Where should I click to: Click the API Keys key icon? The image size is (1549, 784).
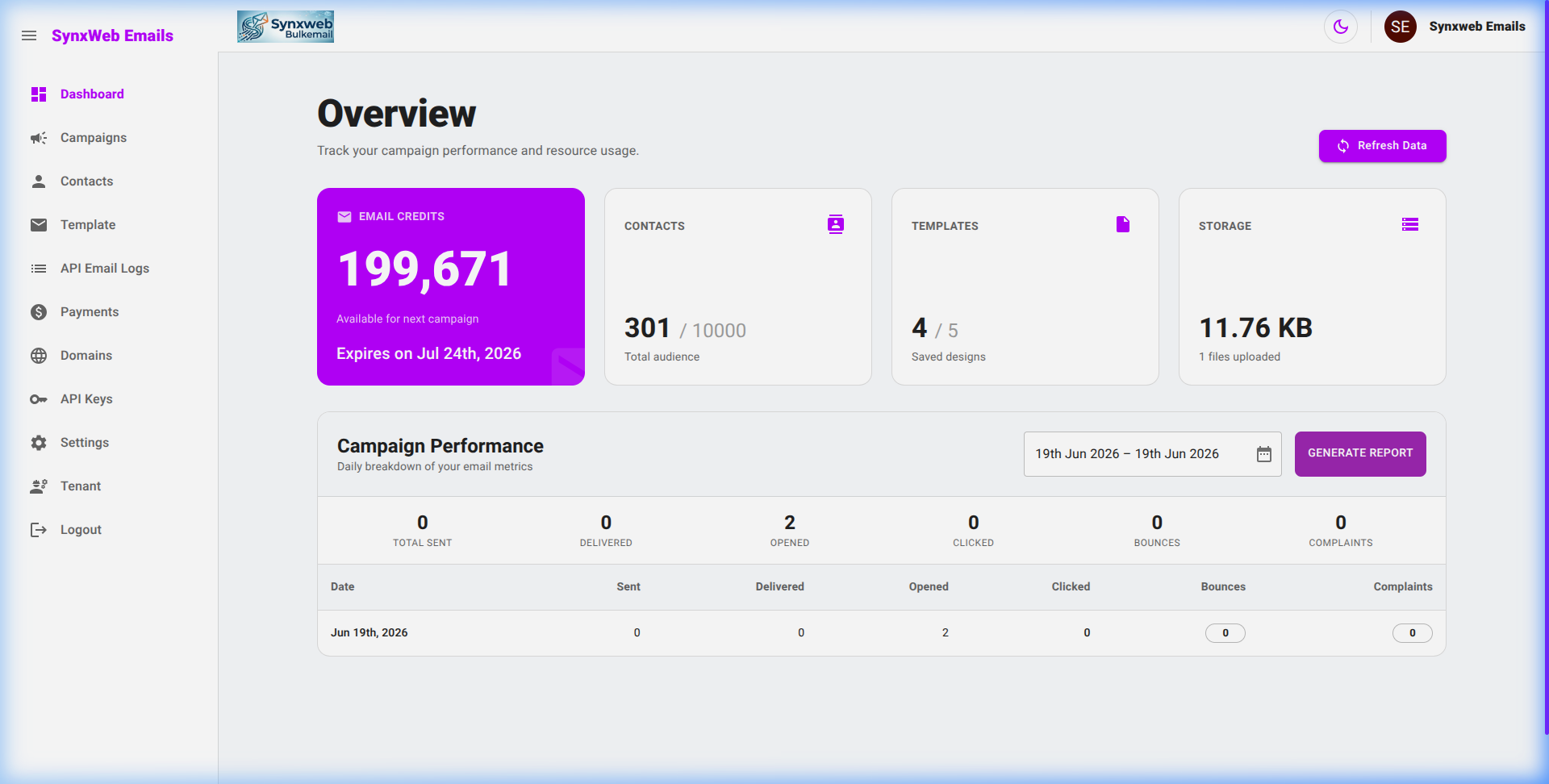tap(39, 399)
